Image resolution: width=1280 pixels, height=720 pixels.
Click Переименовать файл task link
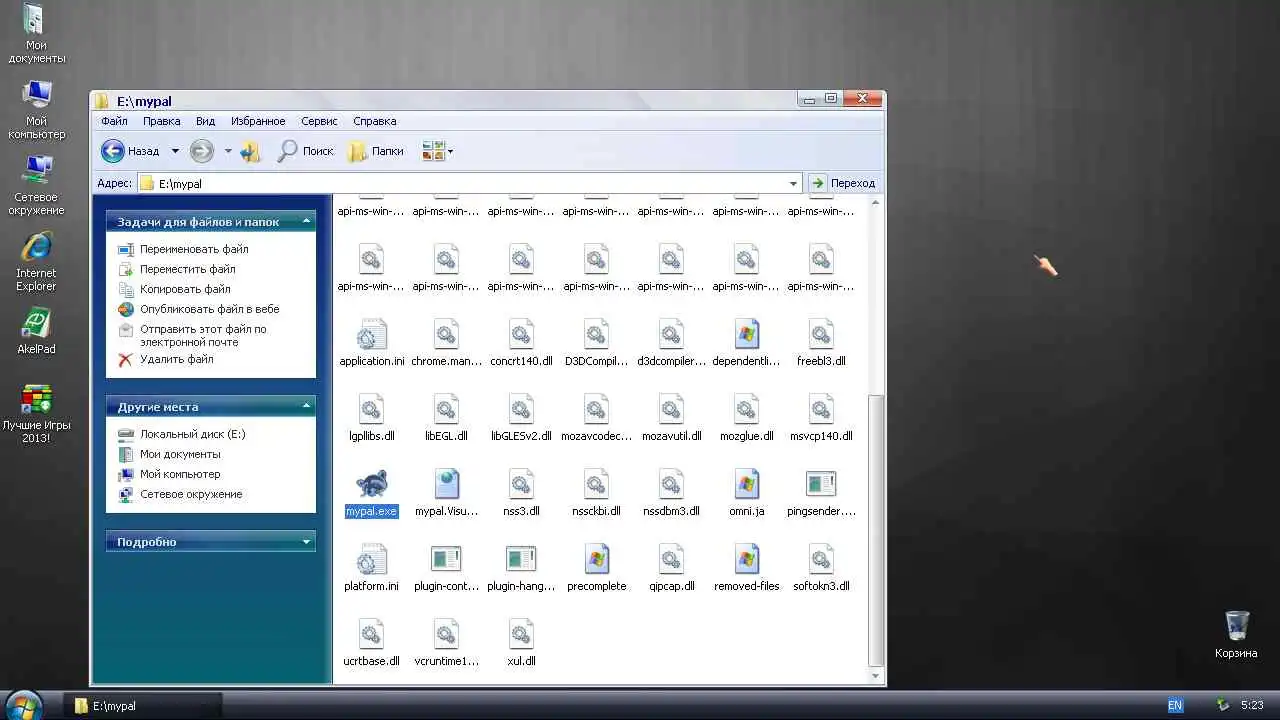(194, 249)
